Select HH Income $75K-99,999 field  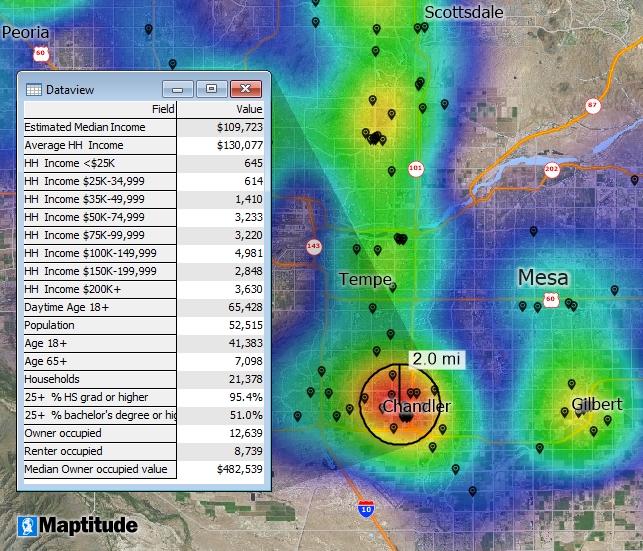coord(100,235)
